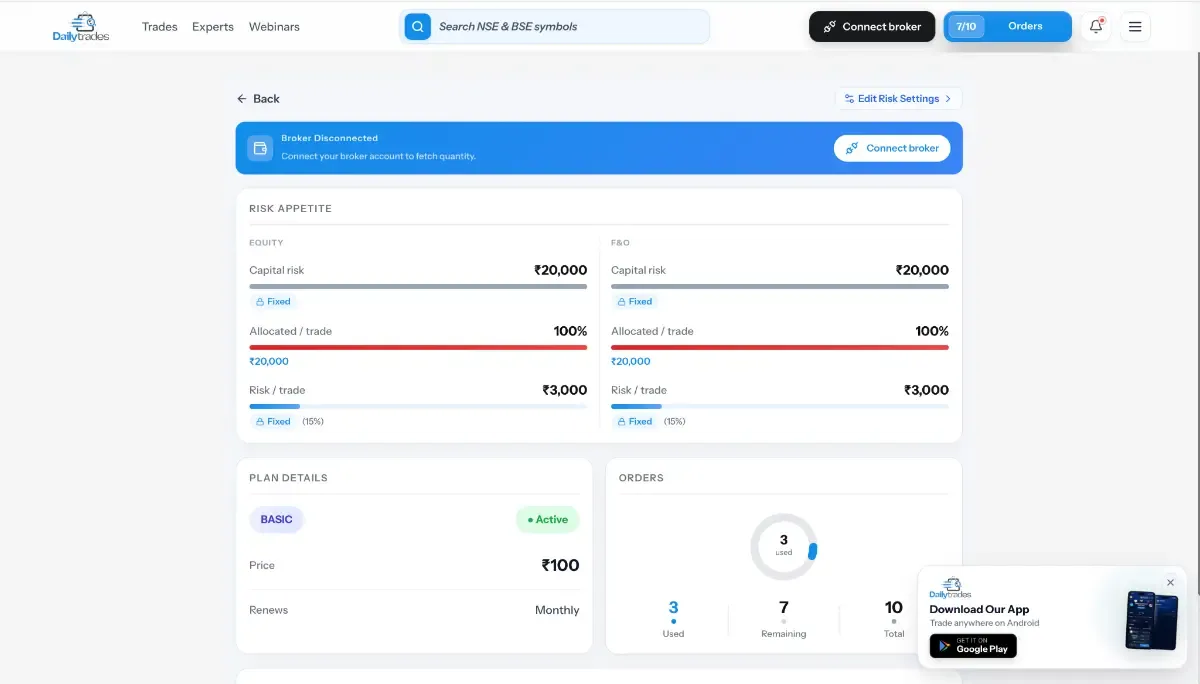This screenshot has height=684, width=1200.
Task: Click the Broker Disconnected heading
Action: pyautogui.click(x=329, y=138)
